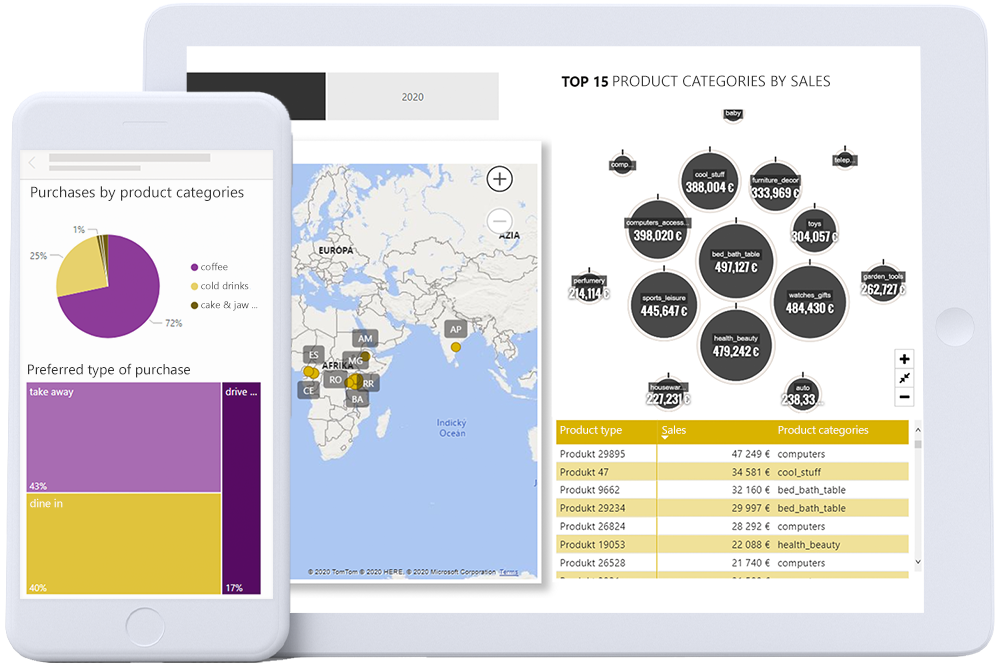Image resolution: width=1000 pixels, height=669 pixels.
Task: Click the AM map marker in Africa
Action: 365,339
